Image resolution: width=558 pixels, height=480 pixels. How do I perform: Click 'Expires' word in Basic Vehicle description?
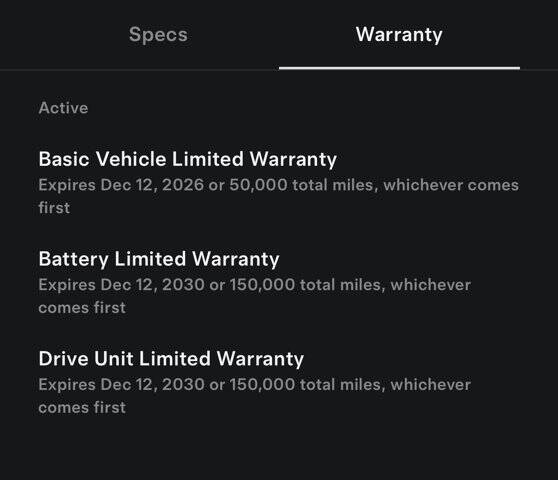click(x=67, y=185)
